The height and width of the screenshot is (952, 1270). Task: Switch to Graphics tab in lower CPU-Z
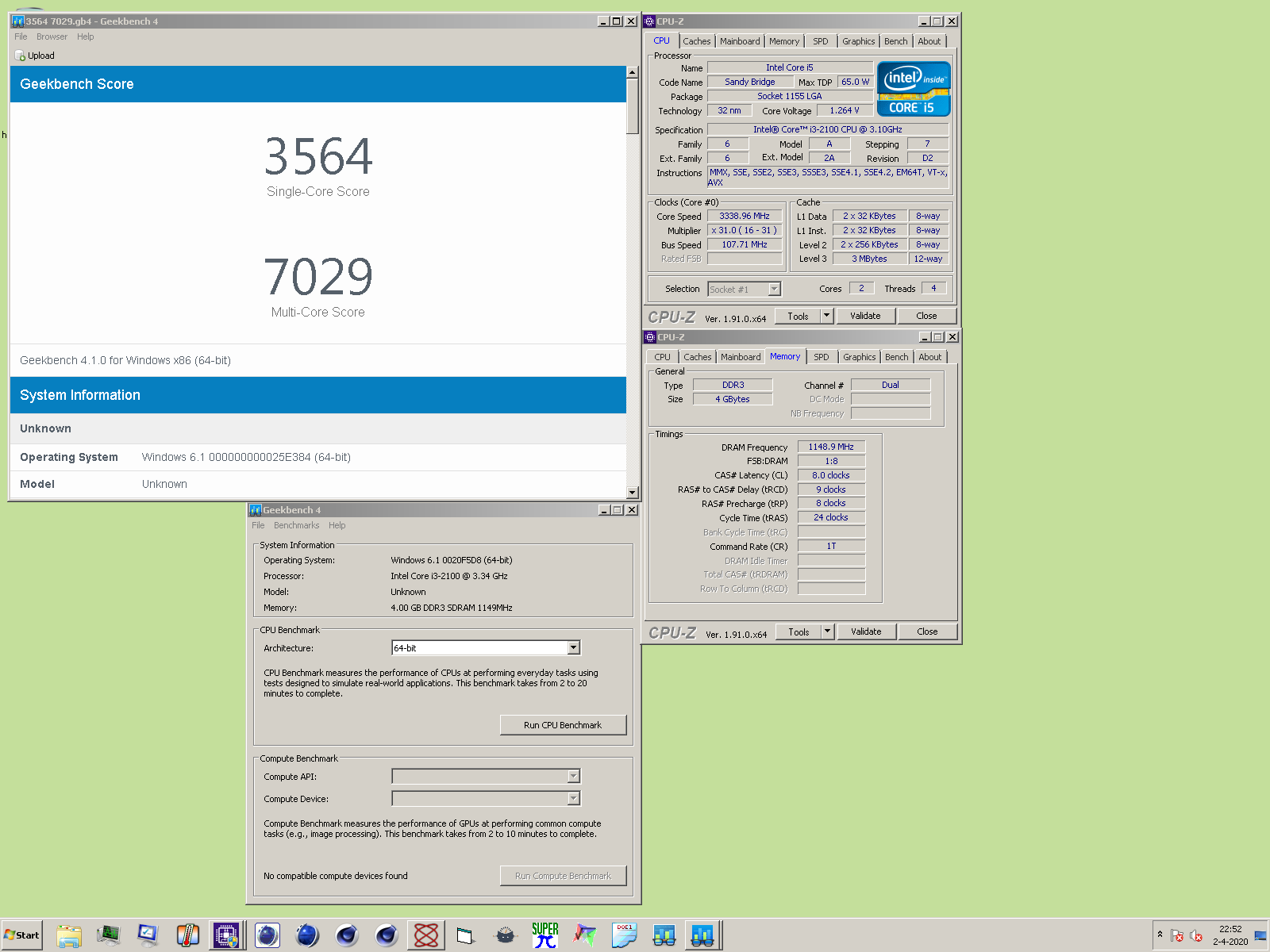[860, 357]
